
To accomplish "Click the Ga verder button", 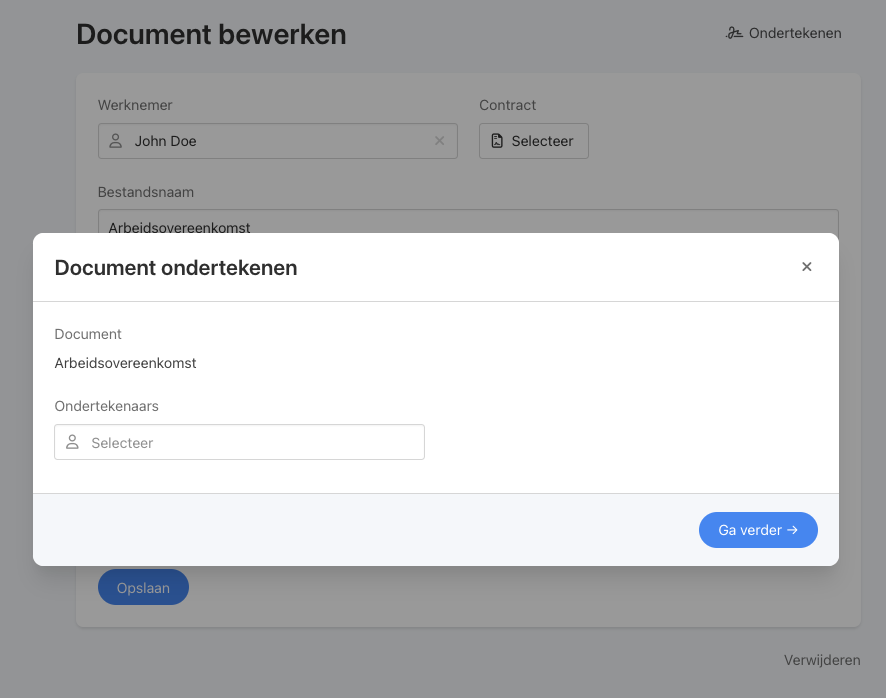I will tap(758, 530).
